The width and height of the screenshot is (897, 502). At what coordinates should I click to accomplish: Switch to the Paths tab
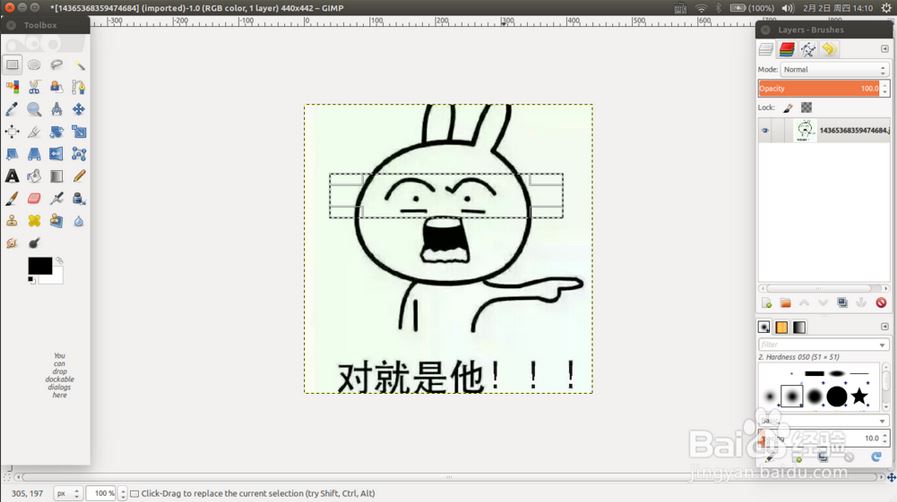click(808, 50)
